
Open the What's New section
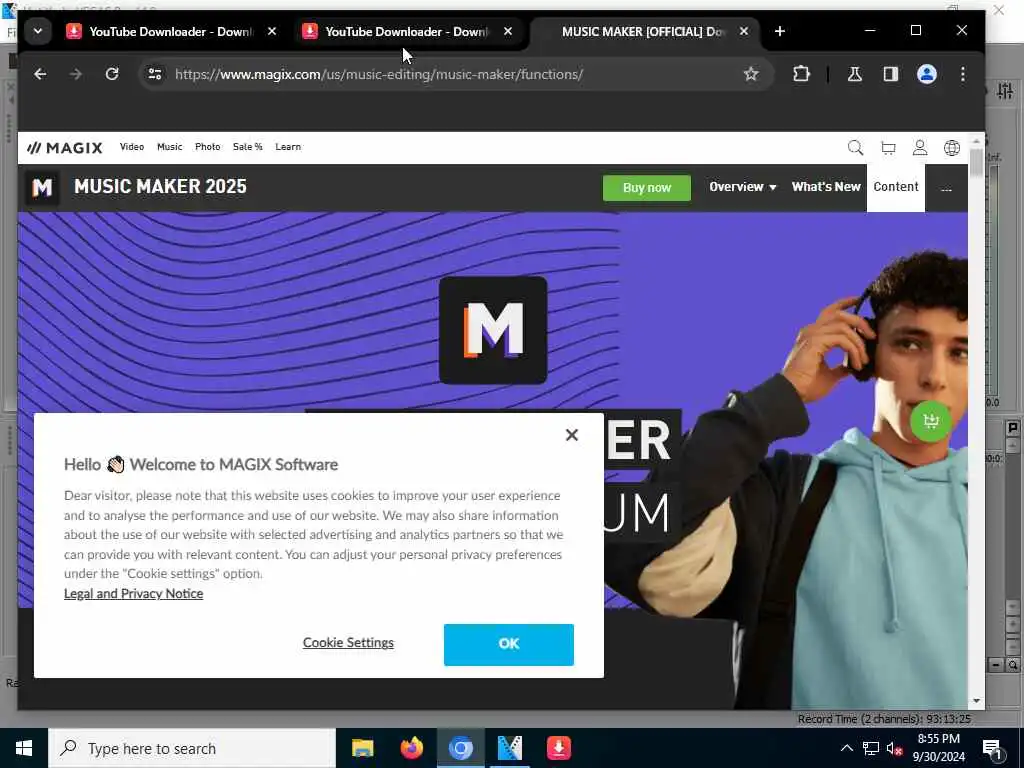826,187
